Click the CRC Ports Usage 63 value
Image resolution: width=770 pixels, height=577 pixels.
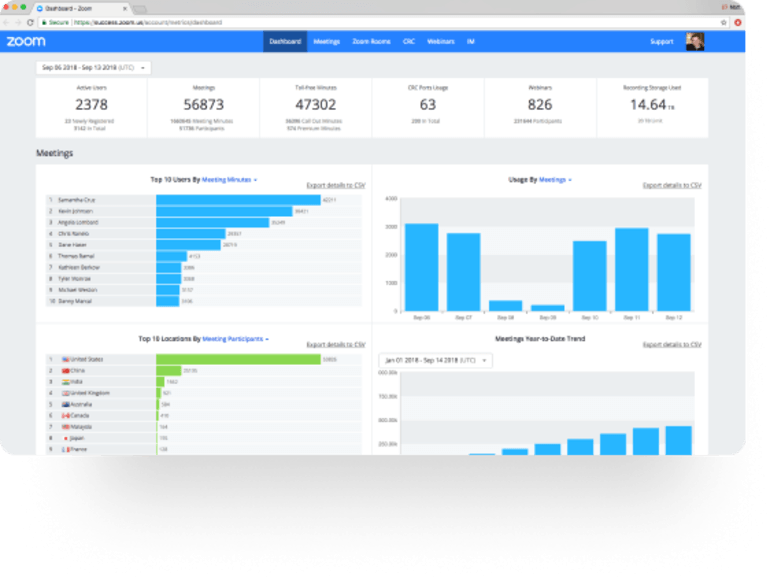pos(427,105)
